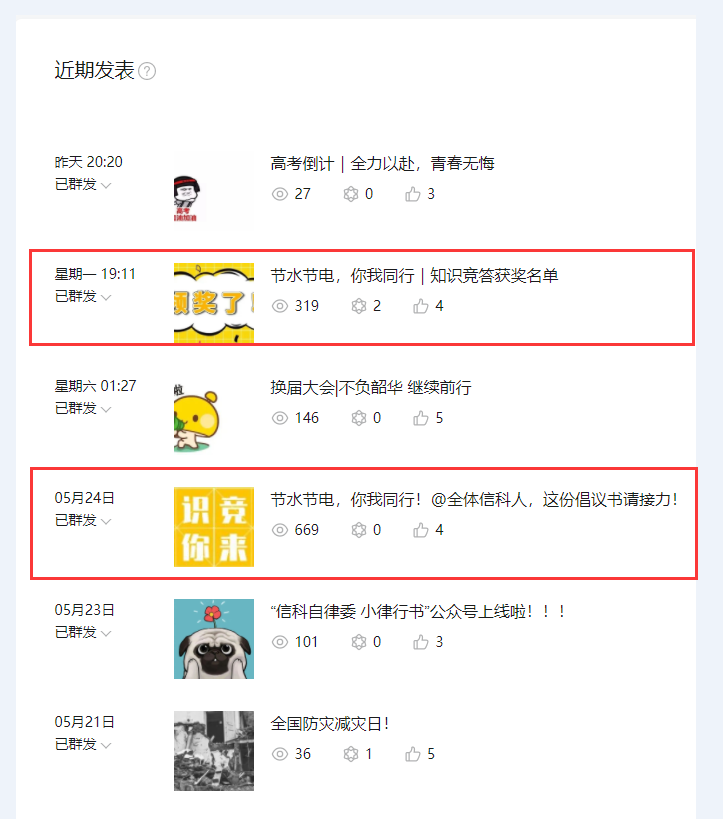Click the thumbs-up icon on 全国防灾减灾日 article
The image size is (723, 819).
[x=413, y=754]
